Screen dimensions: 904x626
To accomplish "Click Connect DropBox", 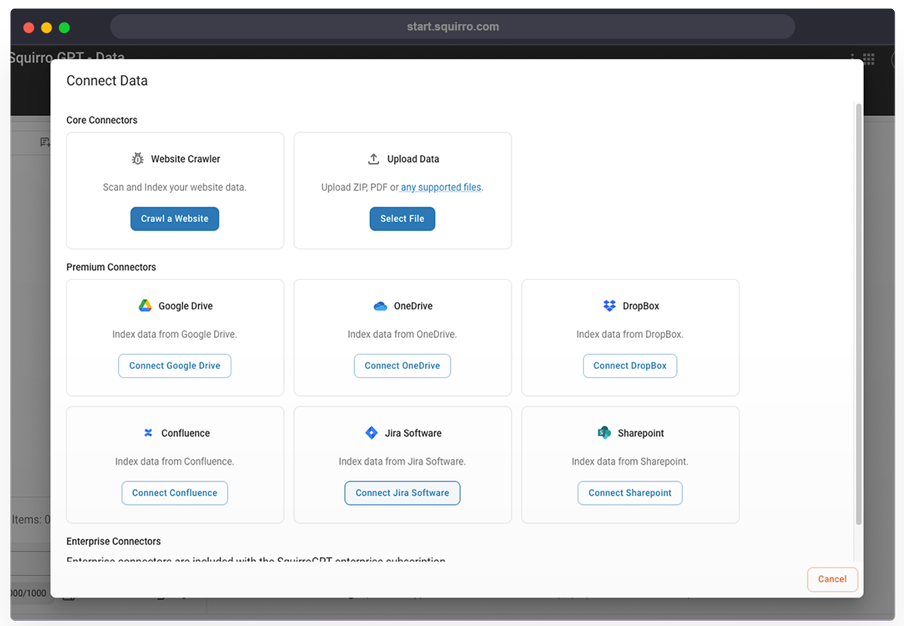I will 630,365.
